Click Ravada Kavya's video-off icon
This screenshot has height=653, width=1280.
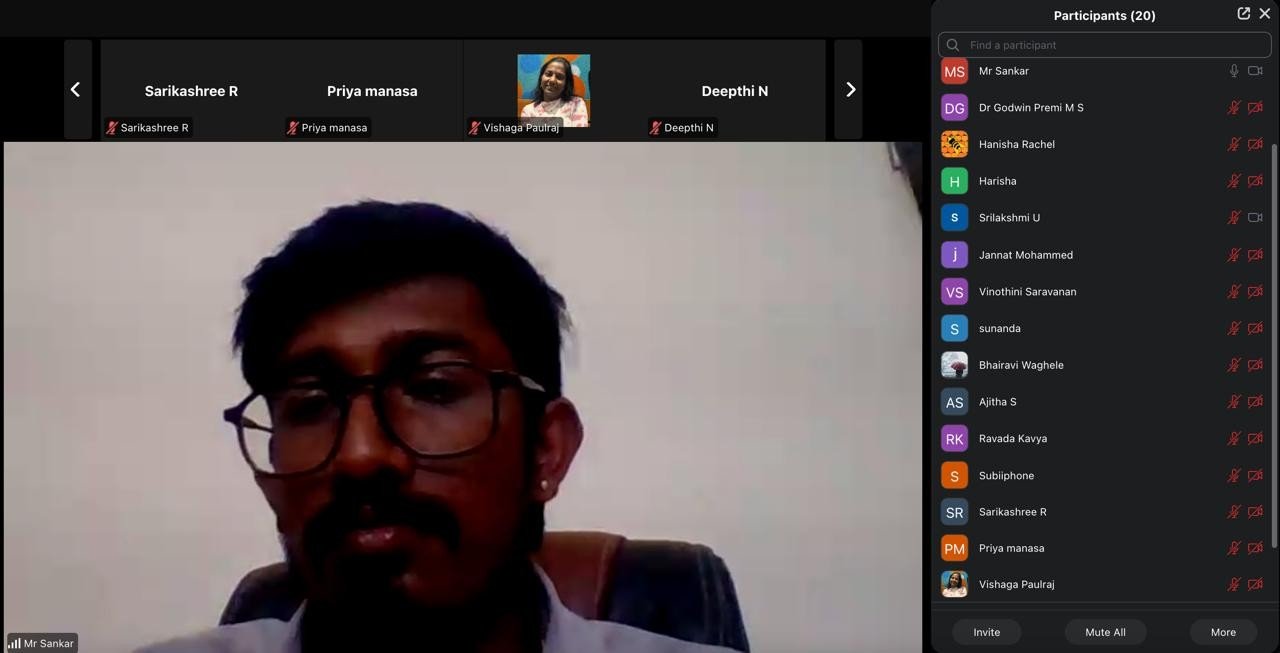1255,438
